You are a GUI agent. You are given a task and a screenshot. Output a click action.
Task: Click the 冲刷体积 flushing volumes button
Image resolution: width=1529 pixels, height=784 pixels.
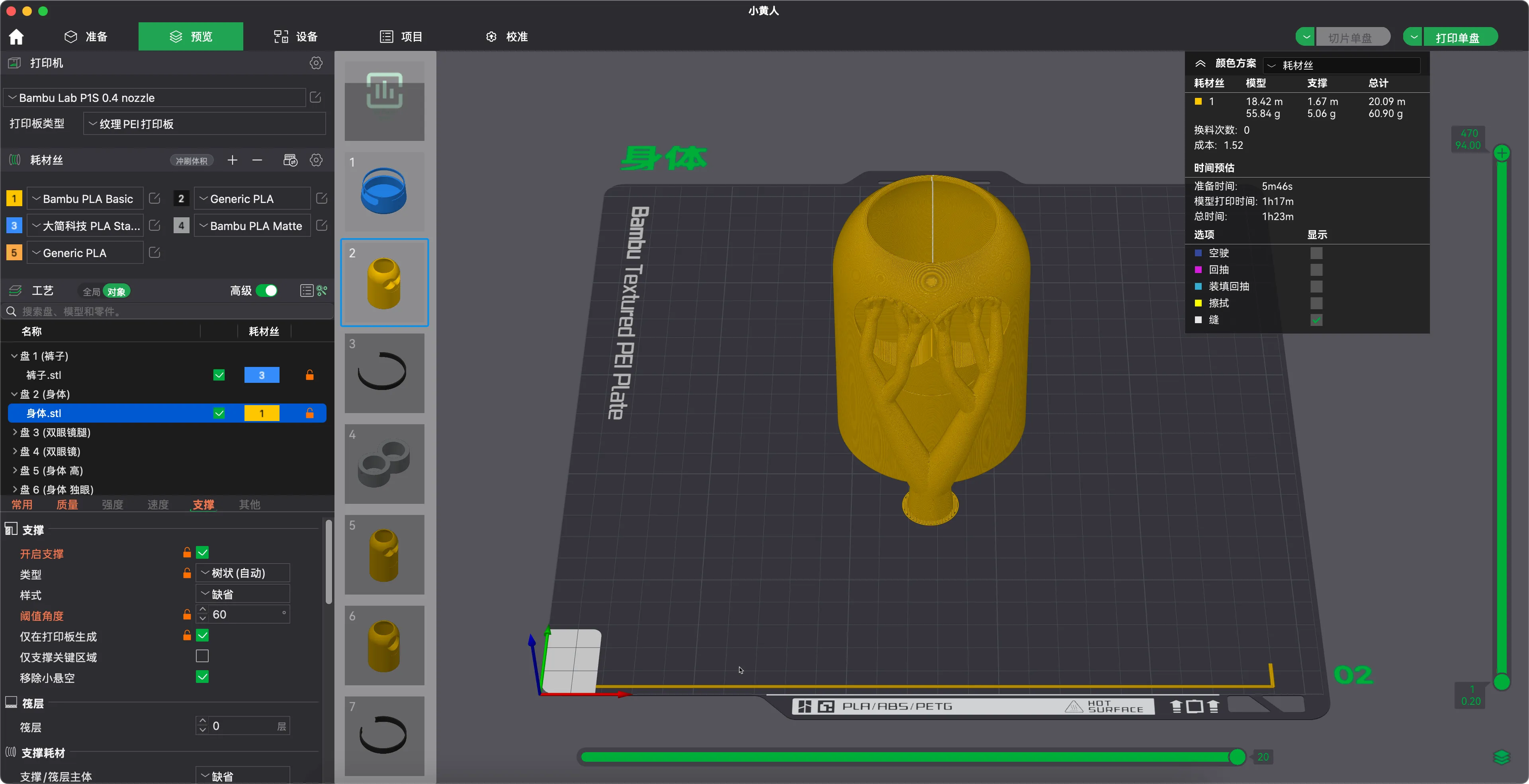coord(191,161)
